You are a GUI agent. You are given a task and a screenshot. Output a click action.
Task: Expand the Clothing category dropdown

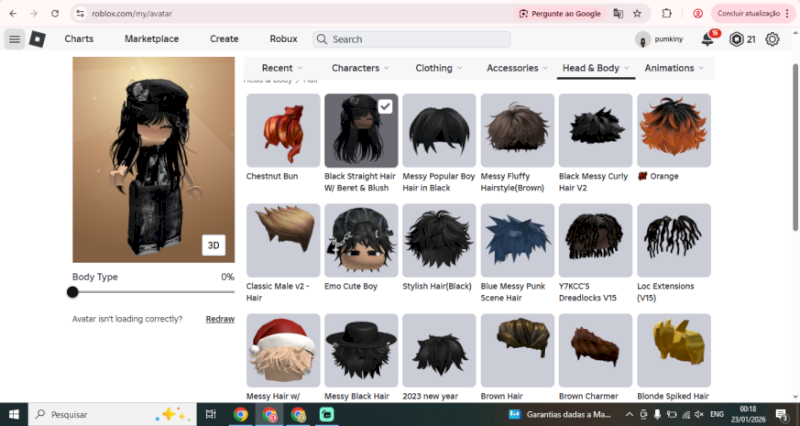point(439,68)
